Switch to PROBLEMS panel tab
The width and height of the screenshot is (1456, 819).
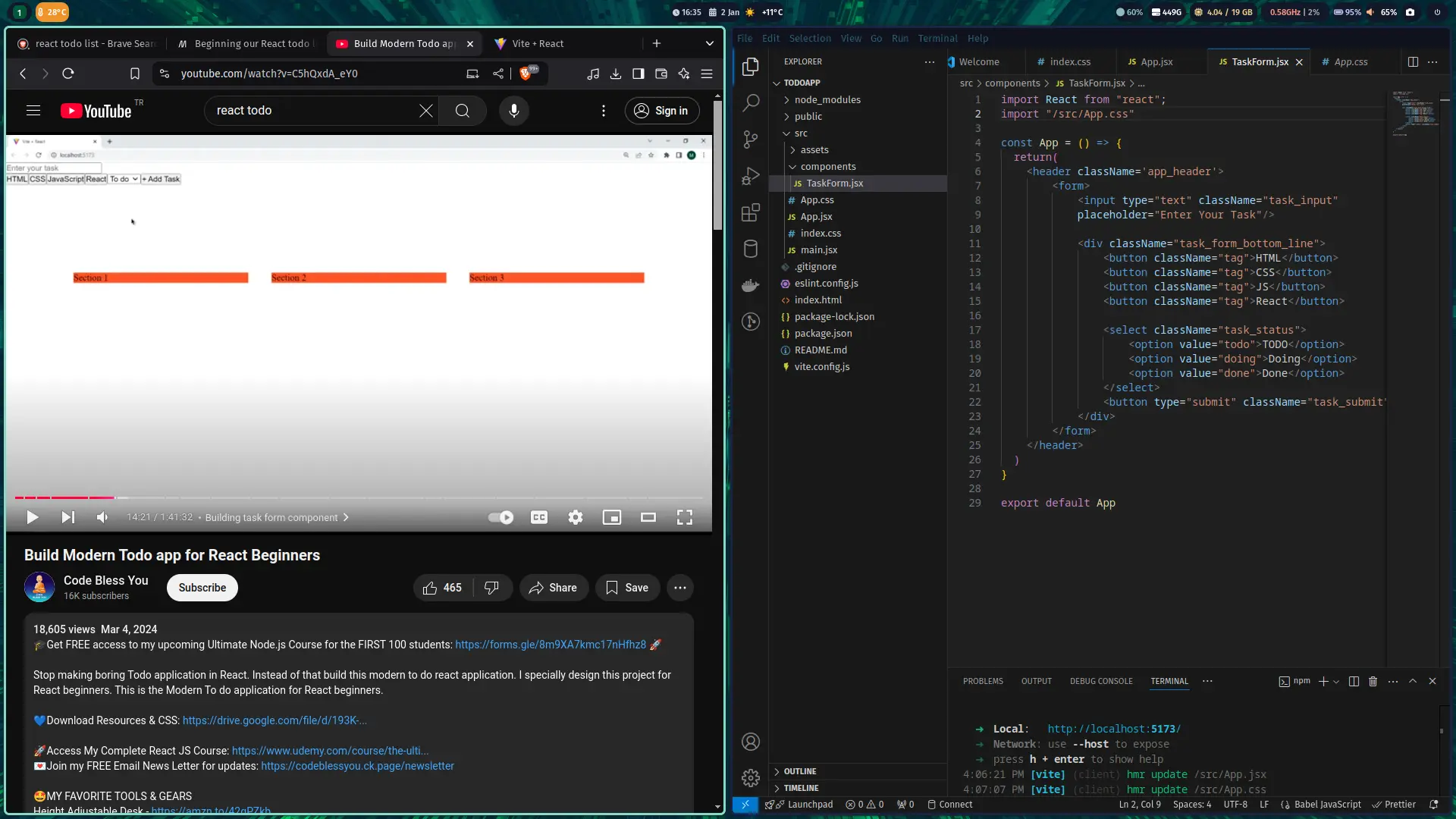(983, 682)
